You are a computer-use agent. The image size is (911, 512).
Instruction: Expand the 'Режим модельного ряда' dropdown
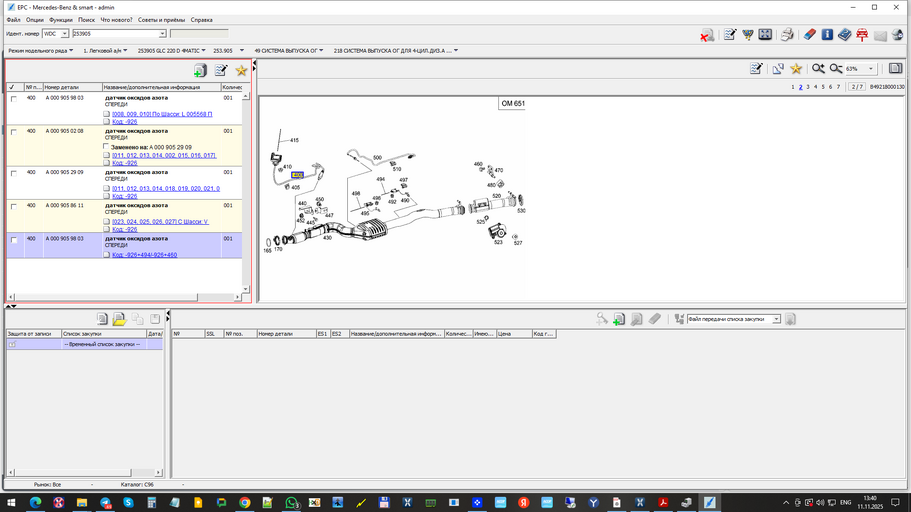[x=72, y=50]
